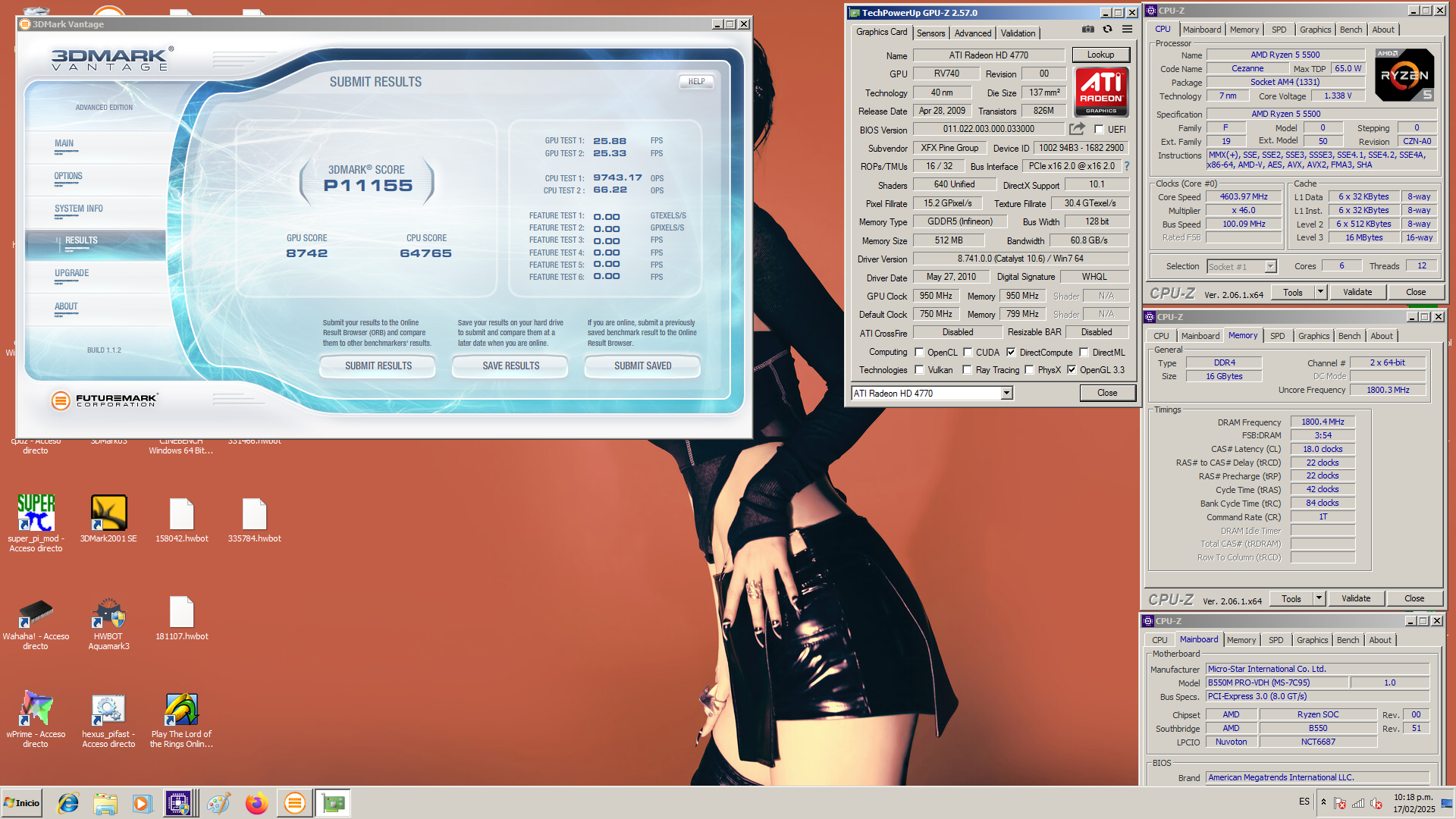Click the ES language indicator in taskbar
Image resolution: width=1456 pixels, height=819 pixels.
tap(1304, 802)
